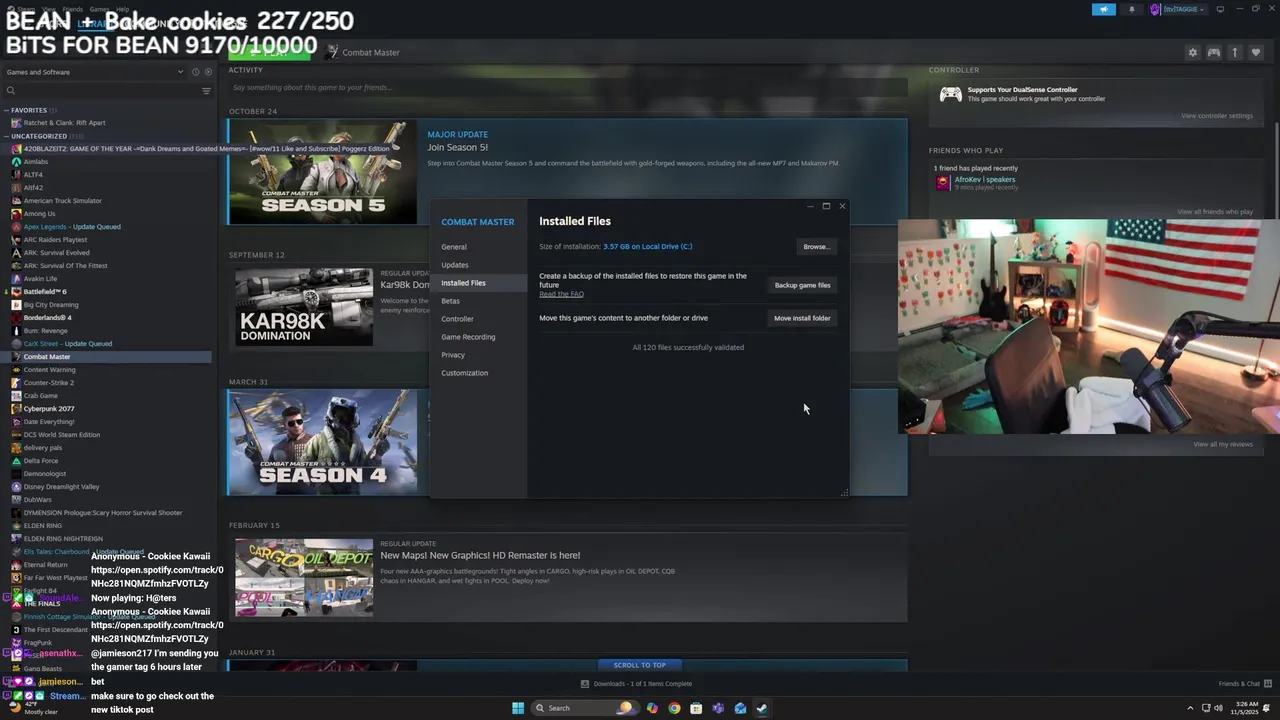Viewport: 1280px width, 720px height.
Task: Select Counter-Strike 2 in library
Action: pyautogui.click(x=48, y=383)
